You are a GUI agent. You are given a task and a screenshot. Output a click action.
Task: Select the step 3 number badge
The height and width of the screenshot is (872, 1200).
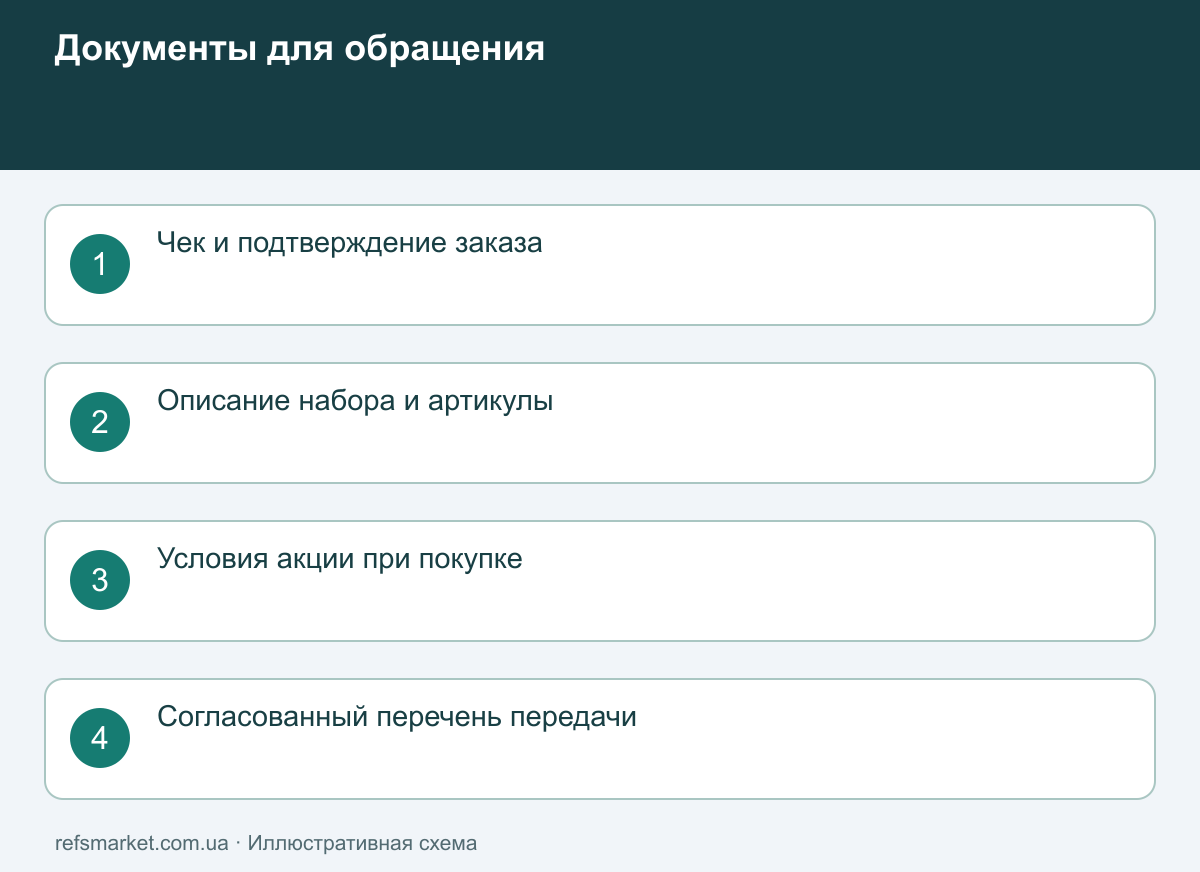[x=100, y=580]
